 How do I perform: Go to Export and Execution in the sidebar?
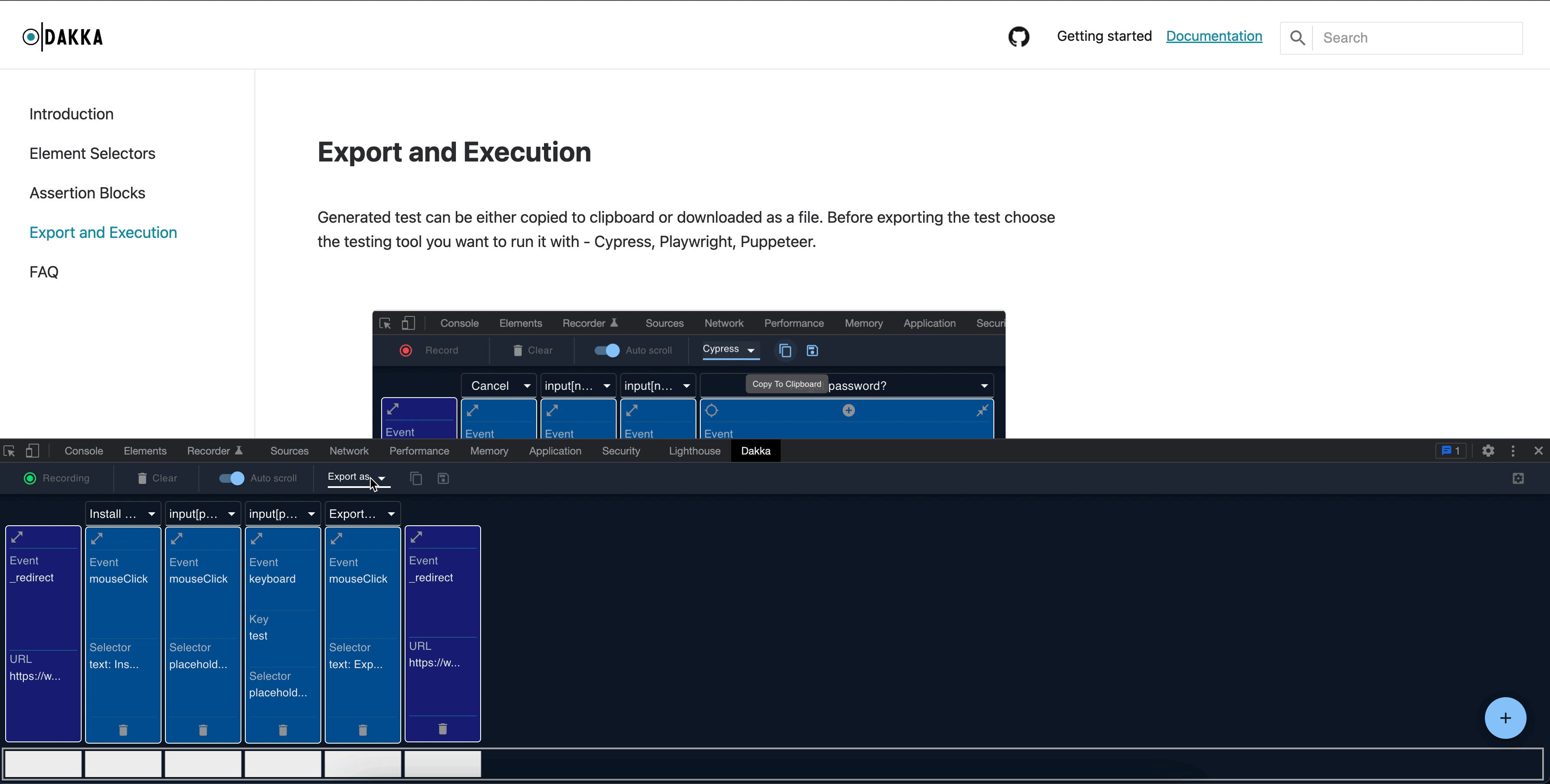pos(103,232)
